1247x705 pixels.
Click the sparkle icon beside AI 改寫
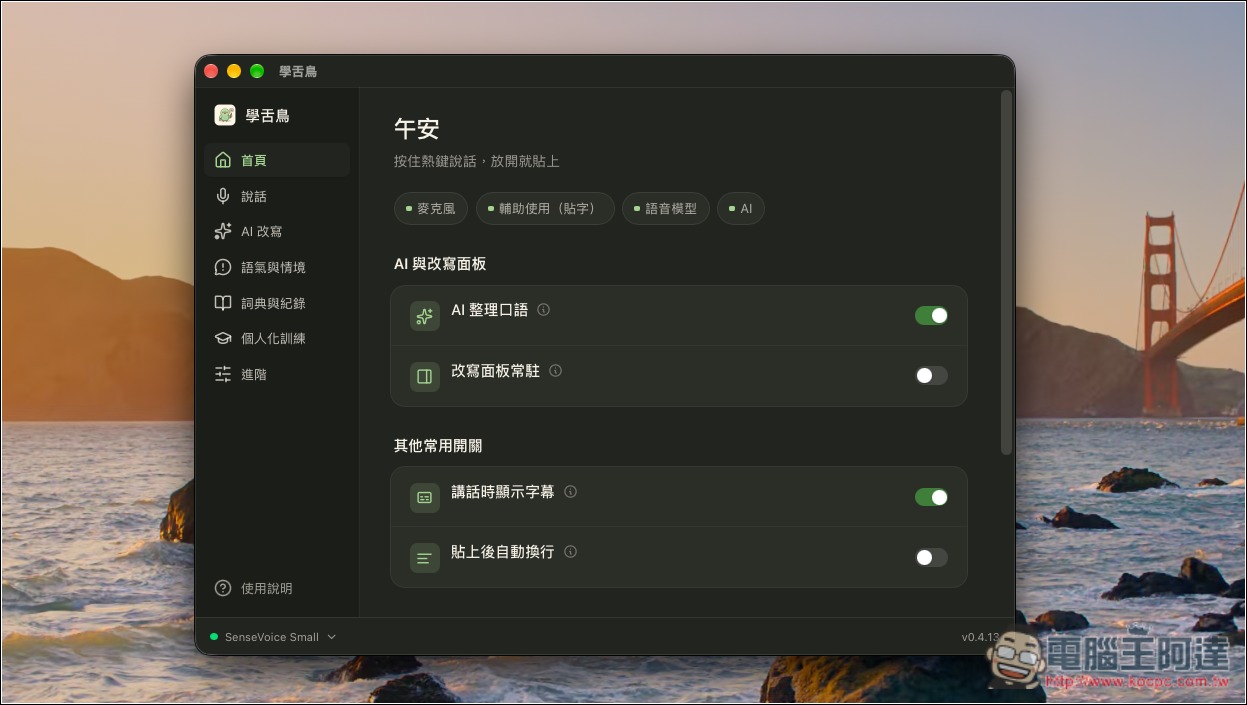point(223,231)
